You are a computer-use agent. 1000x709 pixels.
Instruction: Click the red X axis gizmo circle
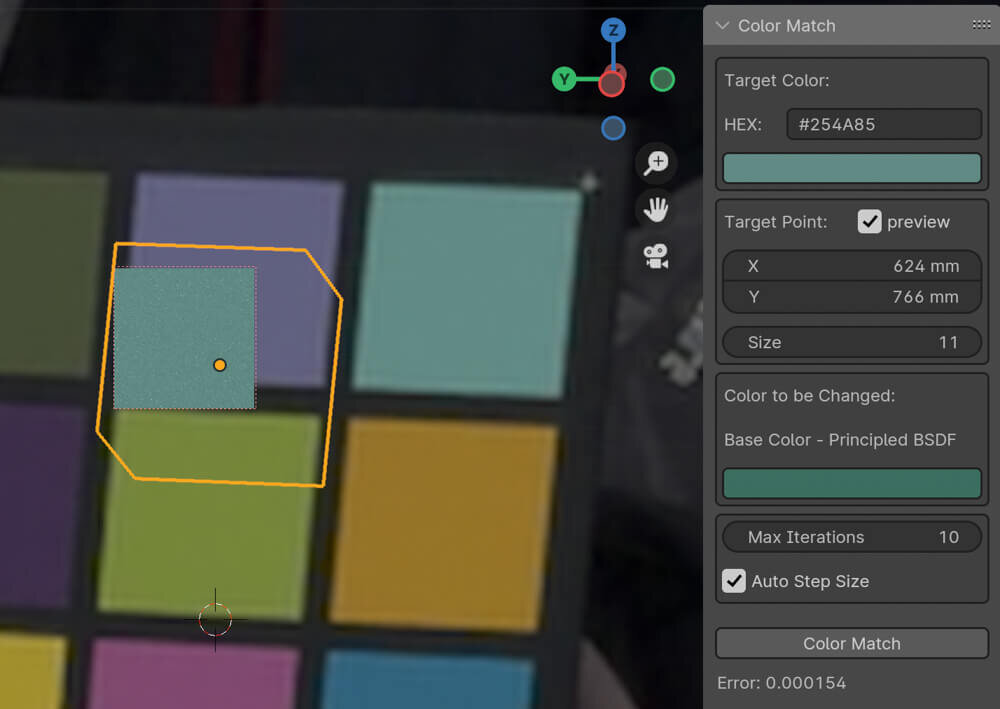tap(612, 84)
